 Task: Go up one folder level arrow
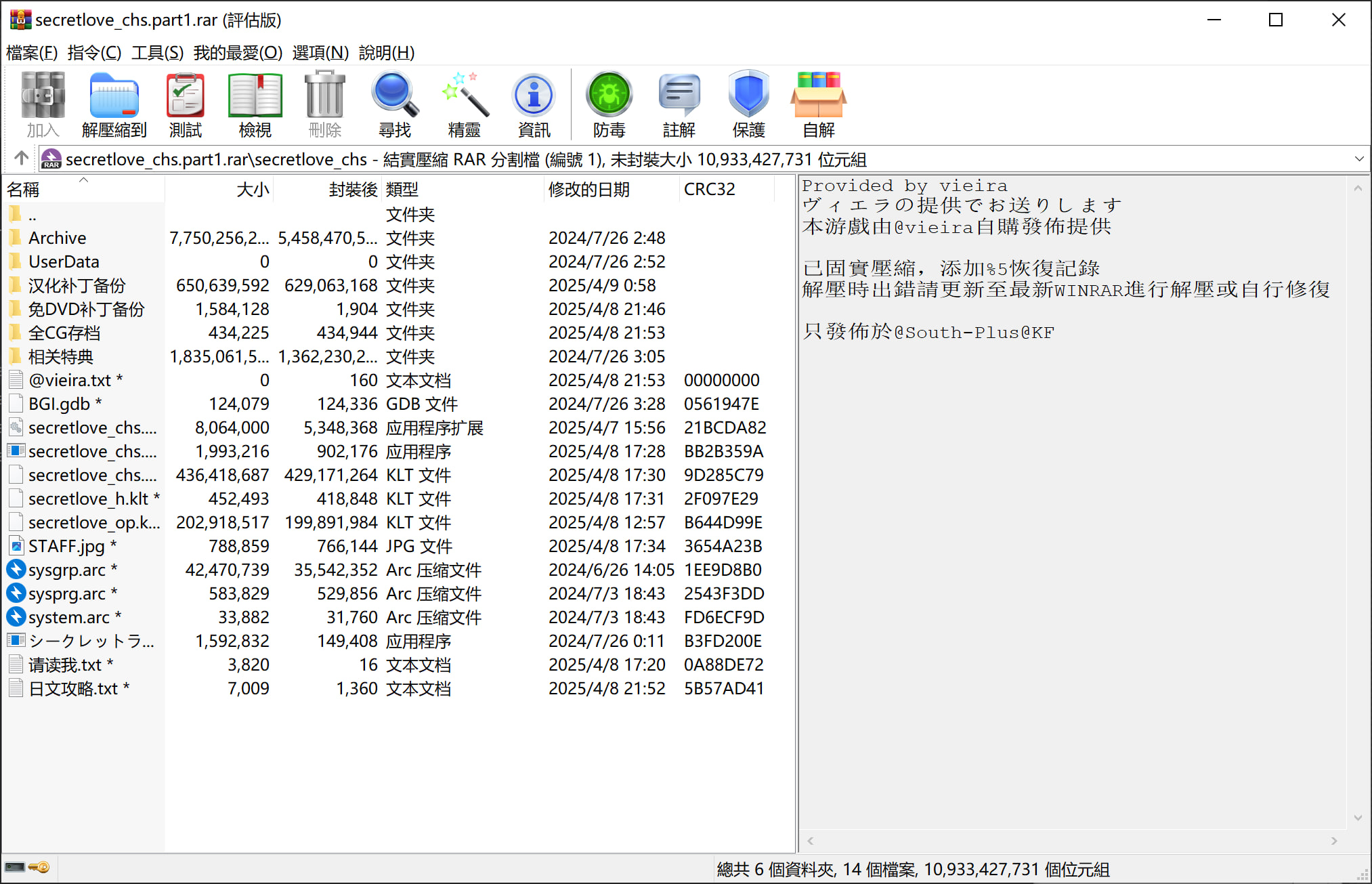coord(21,159)
